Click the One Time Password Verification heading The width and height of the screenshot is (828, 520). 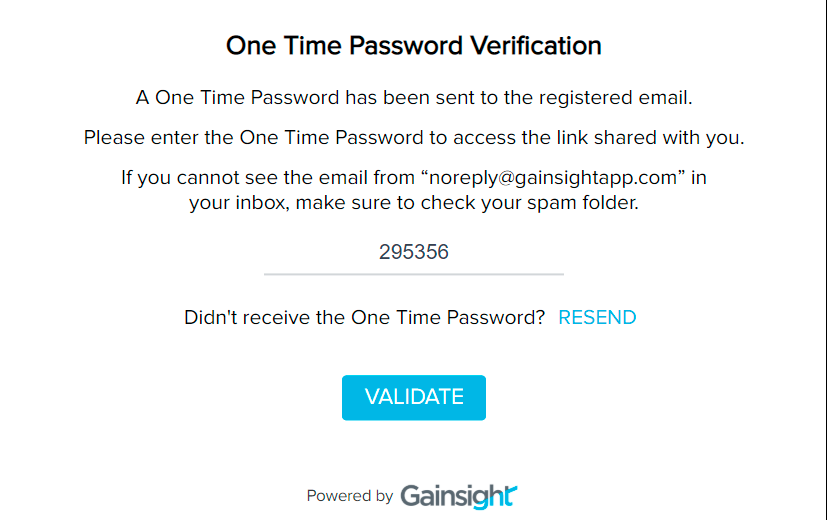click(x=414, y=46)
